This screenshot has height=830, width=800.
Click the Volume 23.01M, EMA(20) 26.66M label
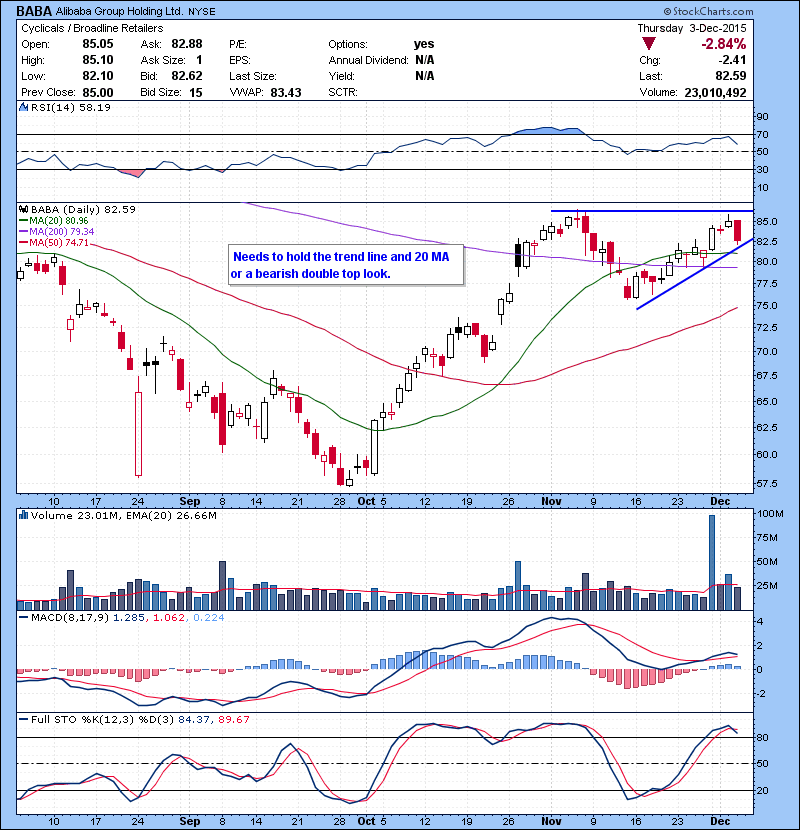[123, 515]
